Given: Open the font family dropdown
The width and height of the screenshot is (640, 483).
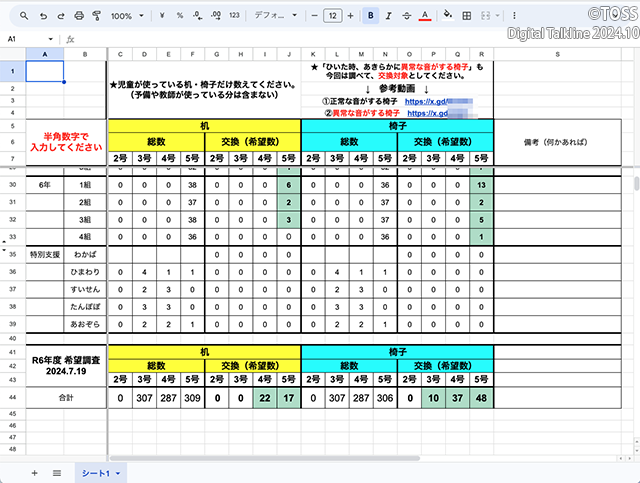Looking at the screenshot, I should [275, 16].
